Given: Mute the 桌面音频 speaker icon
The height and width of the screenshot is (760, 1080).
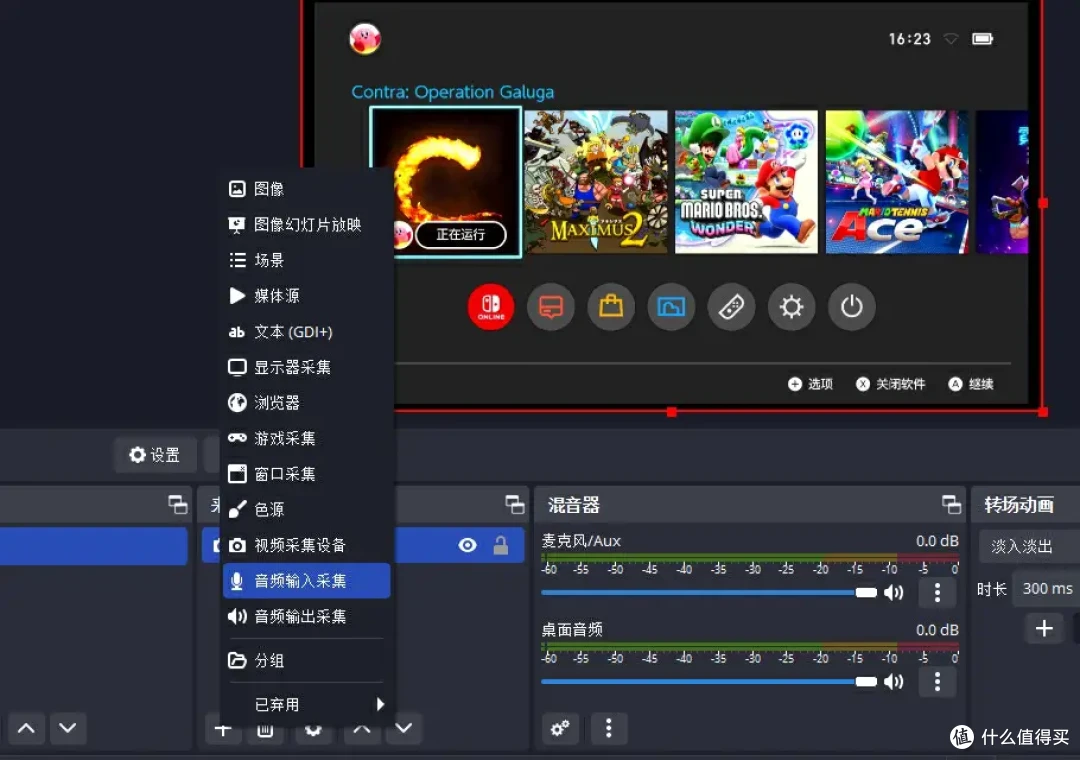Looking at the screenshot, I should (893, 681).
